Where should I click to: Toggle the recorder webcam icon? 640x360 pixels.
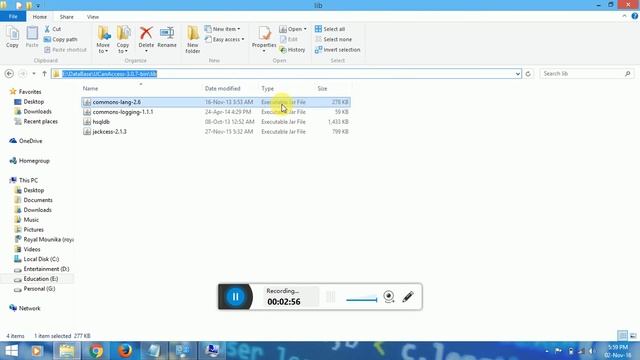click(389, 297)
